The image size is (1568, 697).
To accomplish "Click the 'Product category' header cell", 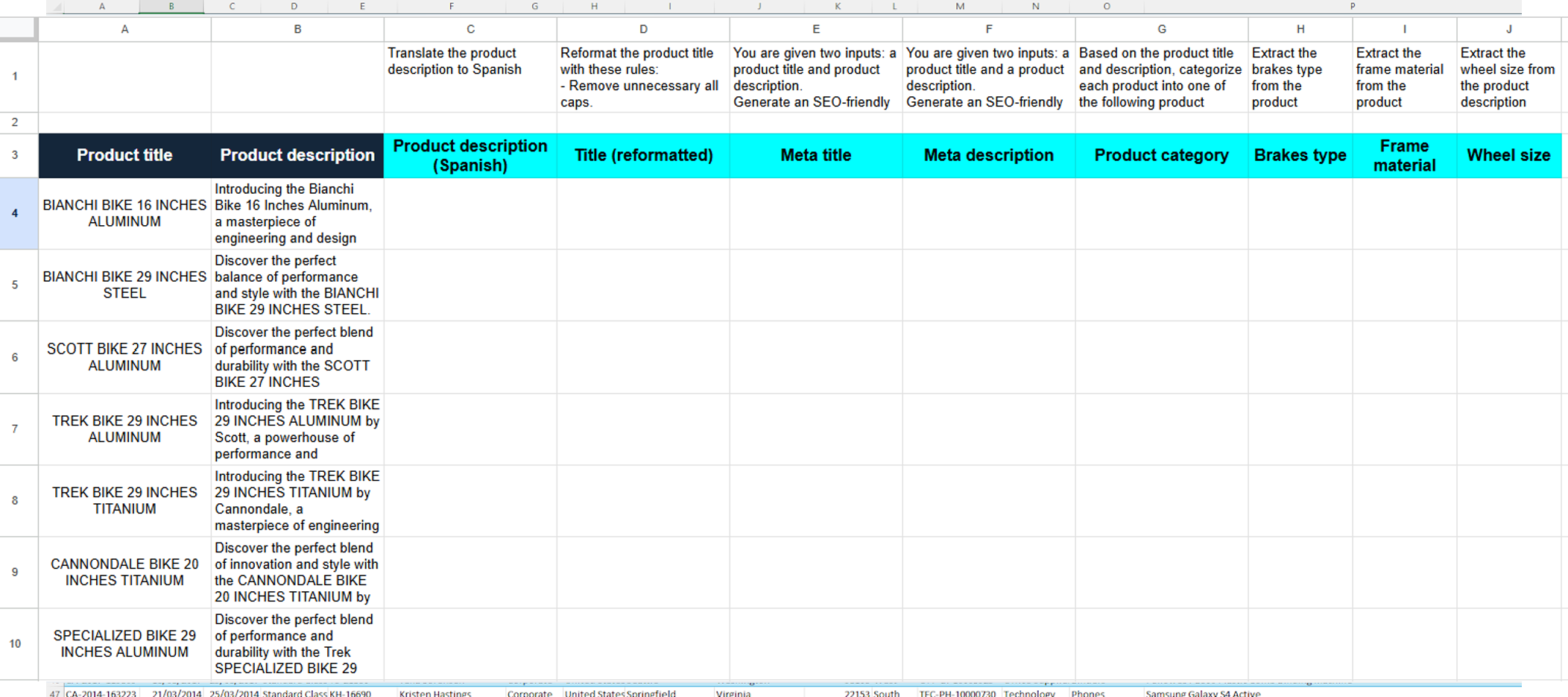I will [1160, 155].
